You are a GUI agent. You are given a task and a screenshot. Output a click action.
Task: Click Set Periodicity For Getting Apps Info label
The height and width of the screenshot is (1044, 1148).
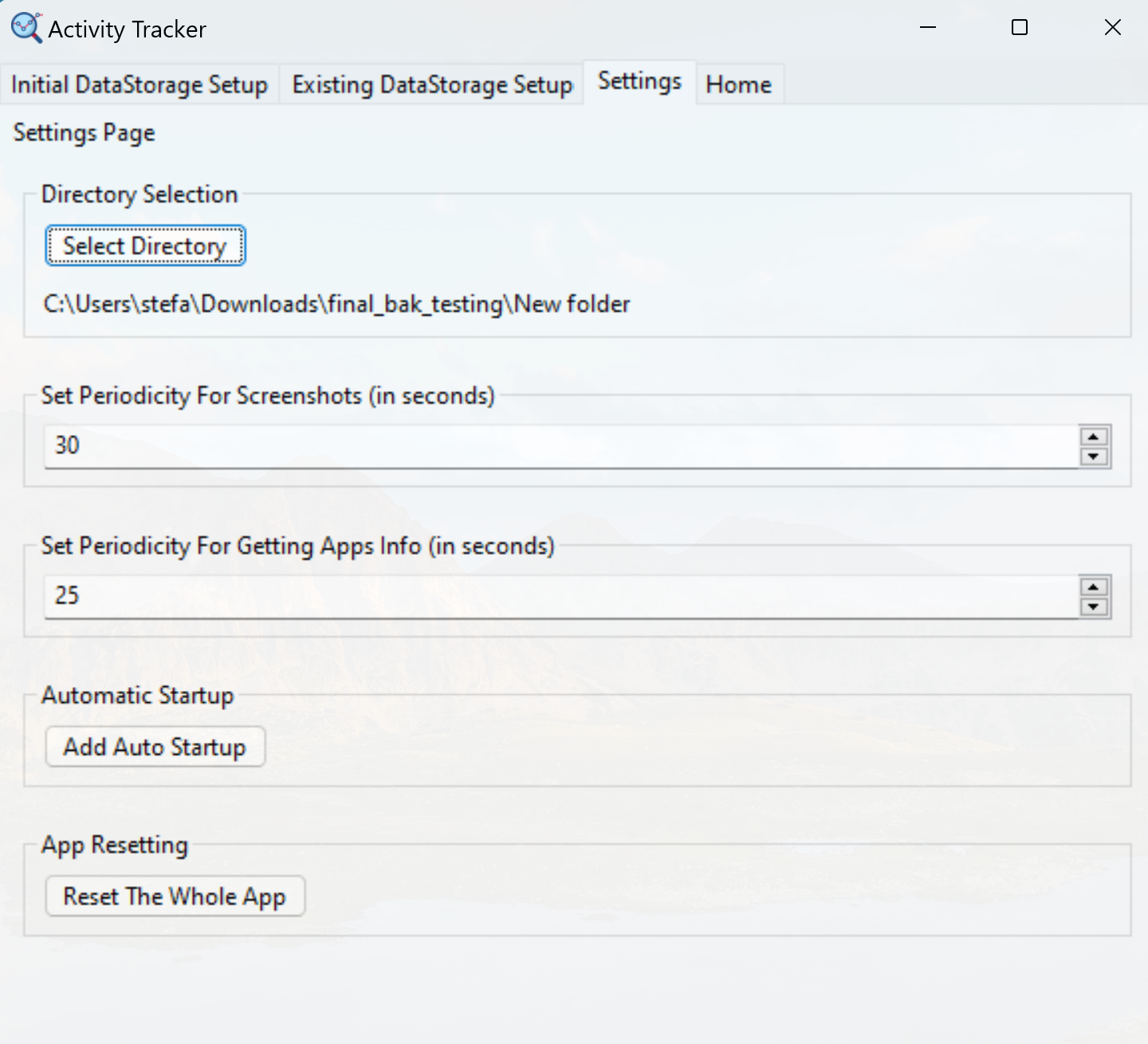(297, 546)
